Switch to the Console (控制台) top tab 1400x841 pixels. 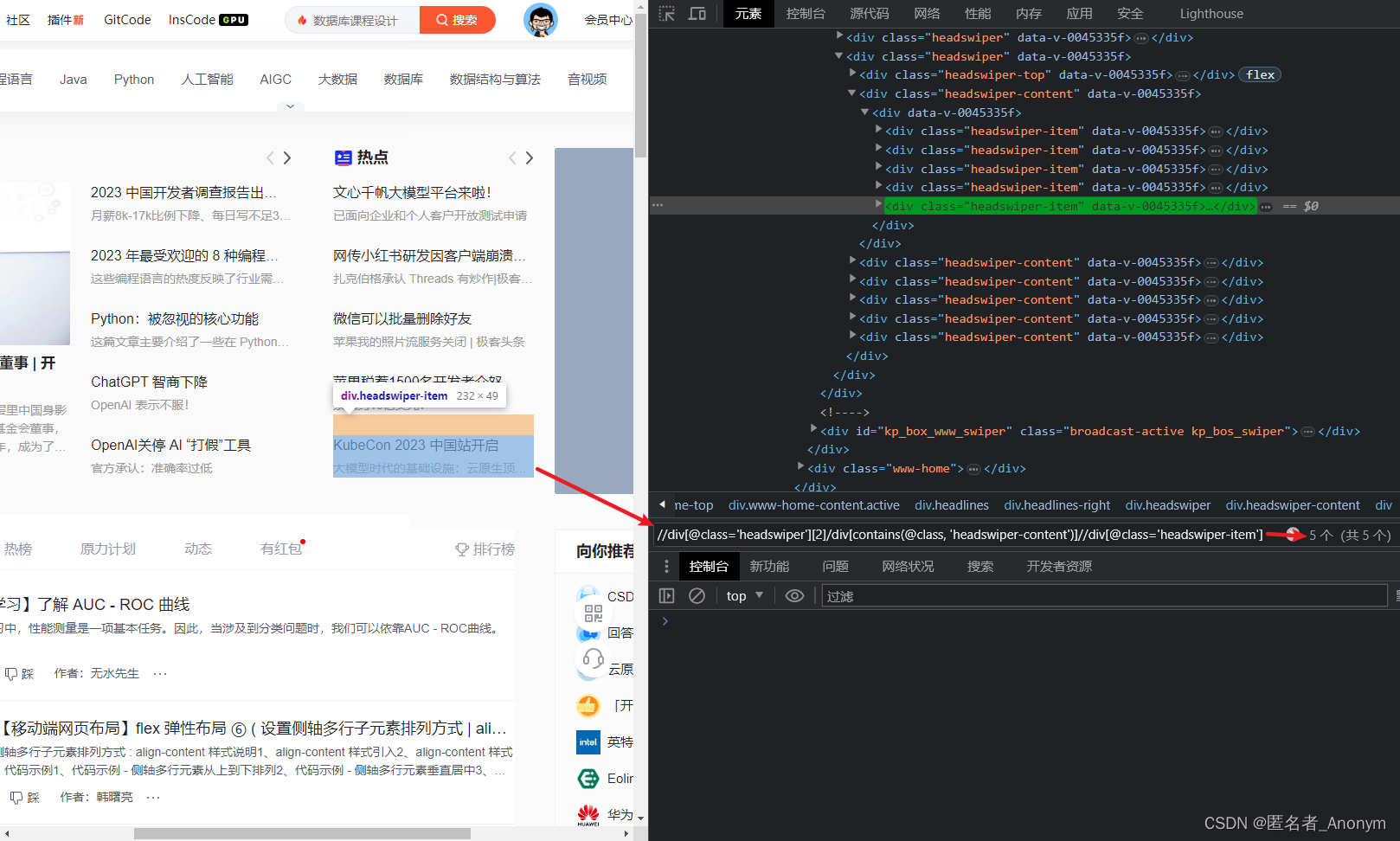coord(806,14)
